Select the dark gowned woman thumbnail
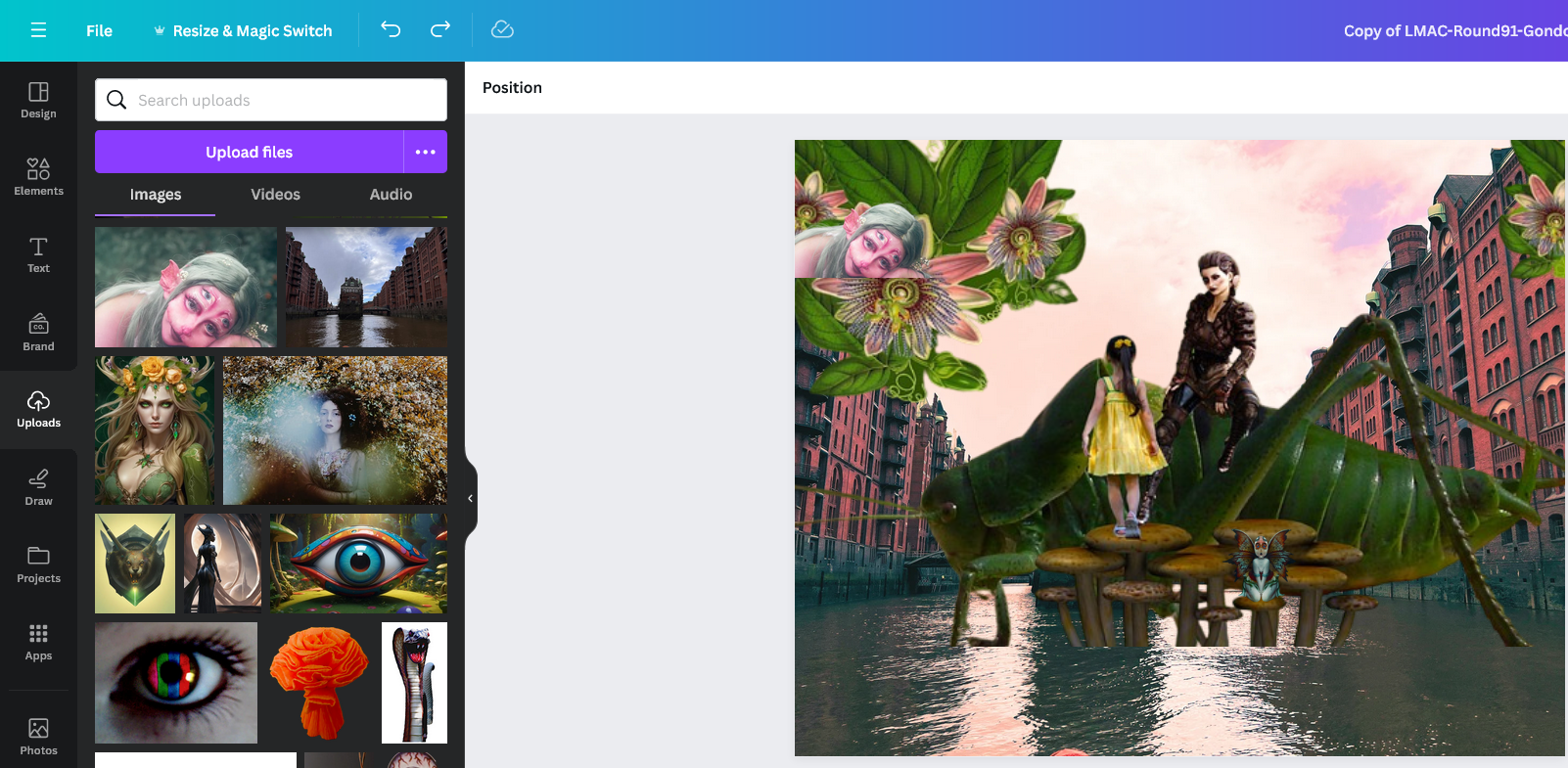This screenshot has height=768, width=1568. (223, 564)
